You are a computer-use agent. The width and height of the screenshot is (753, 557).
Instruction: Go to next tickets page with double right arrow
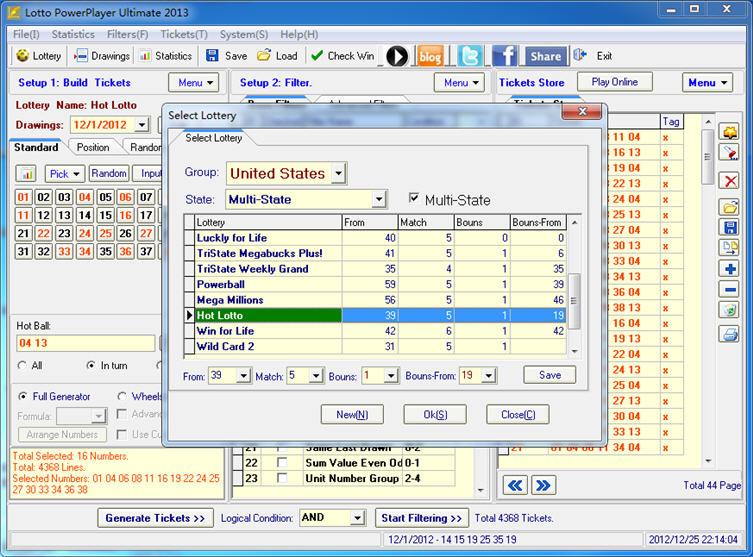coord(544,485)
